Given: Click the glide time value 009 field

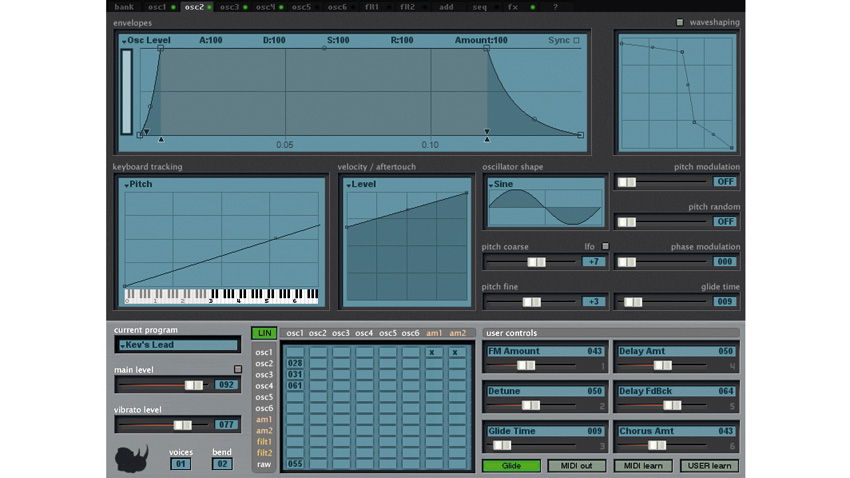Looking at the screenshot, I should coord(725,302).
